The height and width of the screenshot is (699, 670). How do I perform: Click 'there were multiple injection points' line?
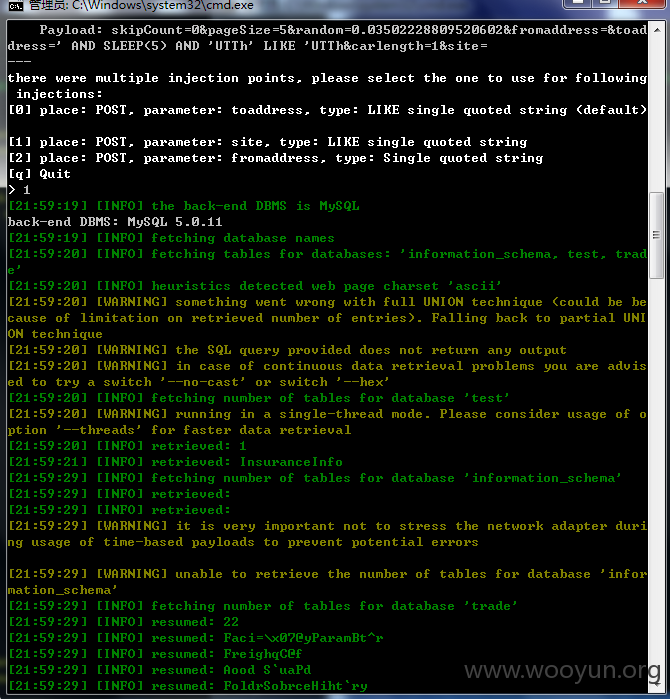(x=327, y=78)
